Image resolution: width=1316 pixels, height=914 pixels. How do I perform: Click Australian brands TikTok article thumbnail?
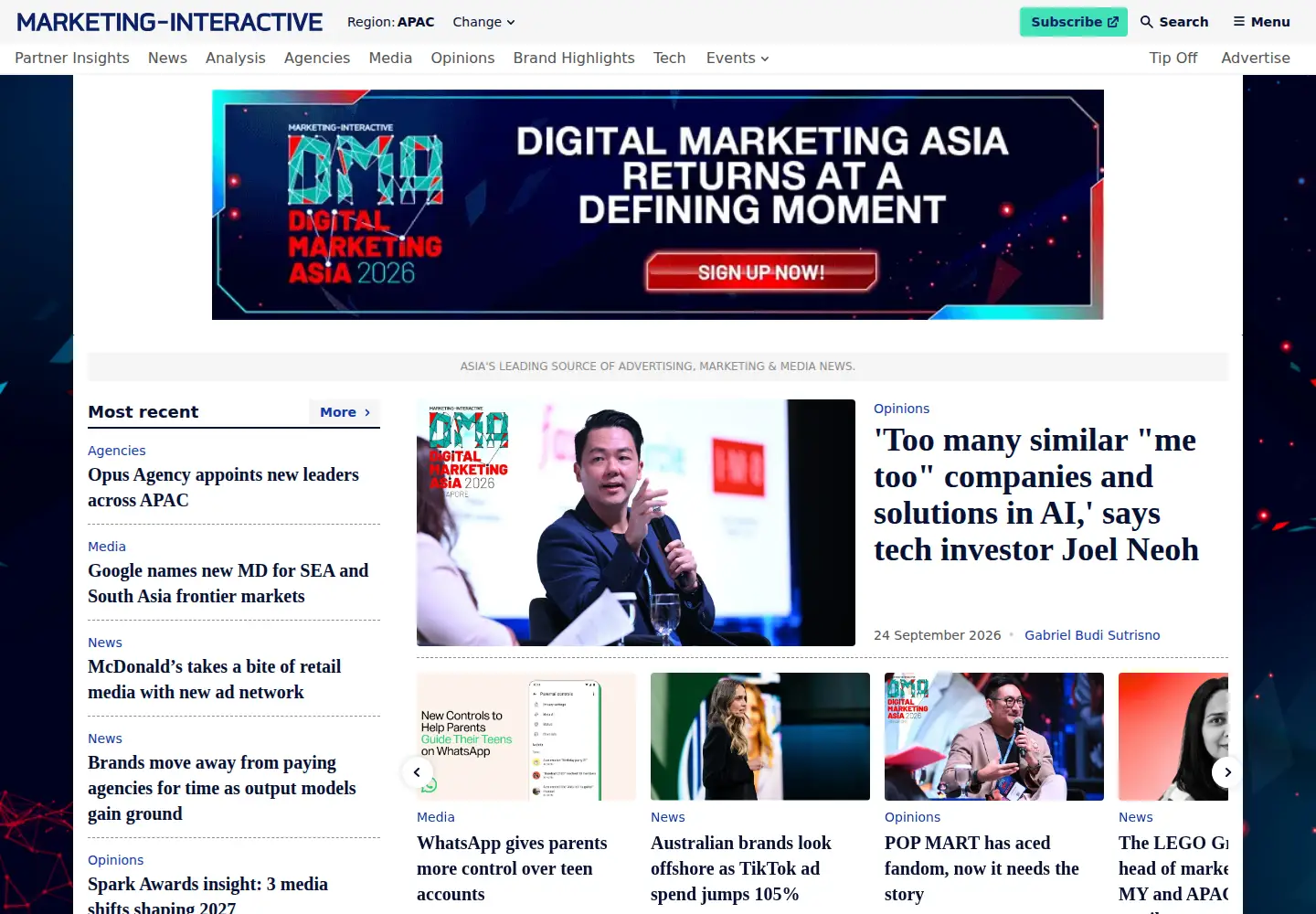pyautogui.click(x=760, y=737)
